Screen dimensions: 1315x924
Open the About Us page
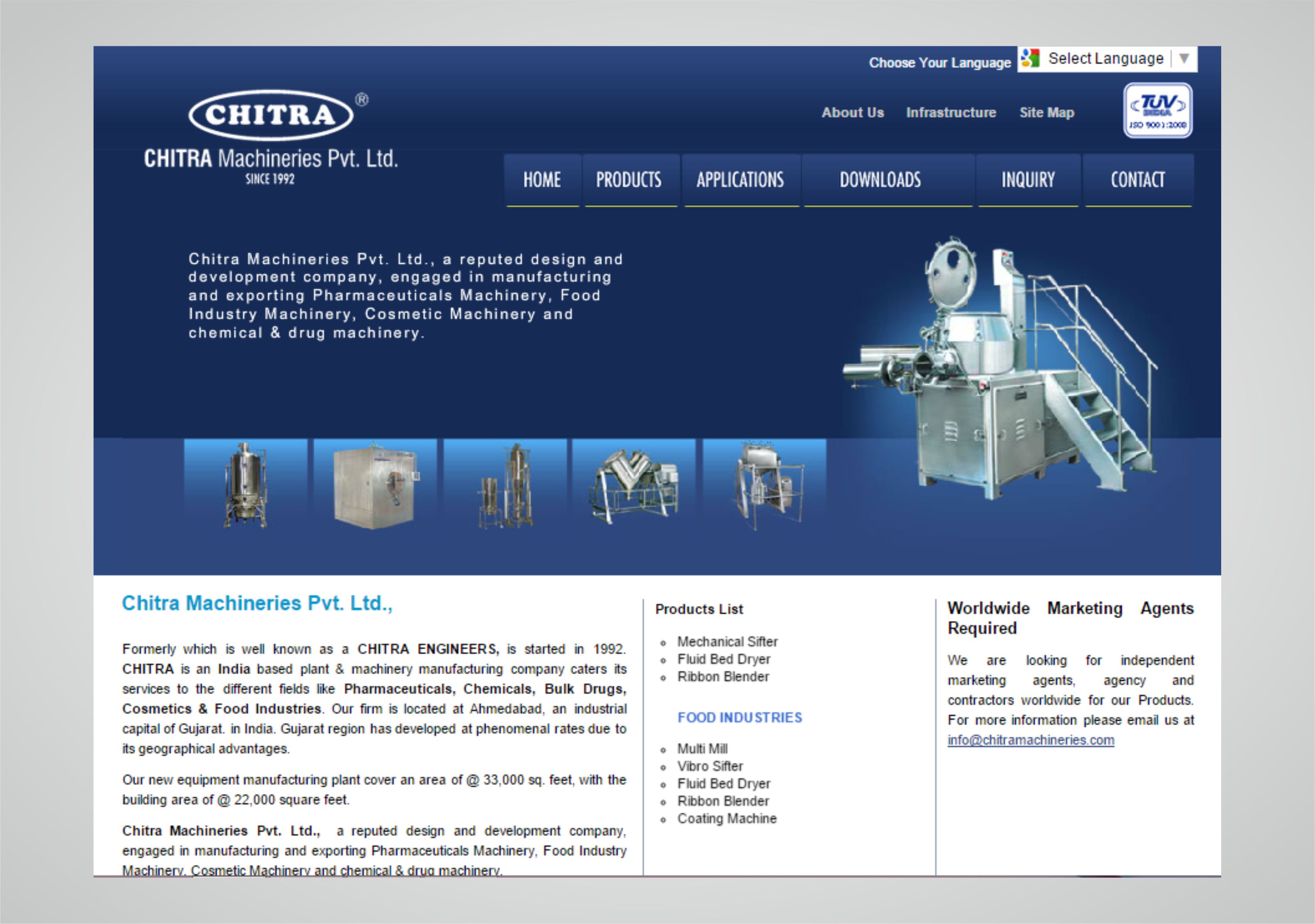tap(853, 113)
